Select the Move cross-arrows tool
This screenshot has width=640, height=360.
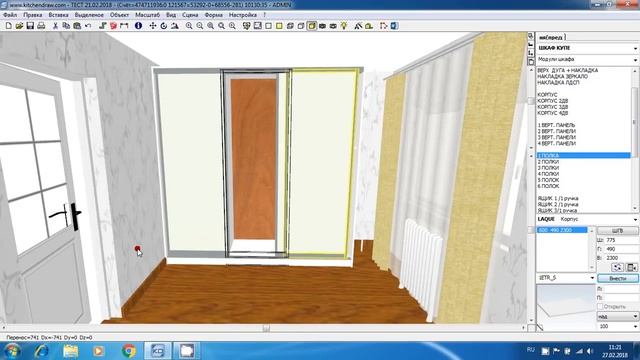[153, 26]
